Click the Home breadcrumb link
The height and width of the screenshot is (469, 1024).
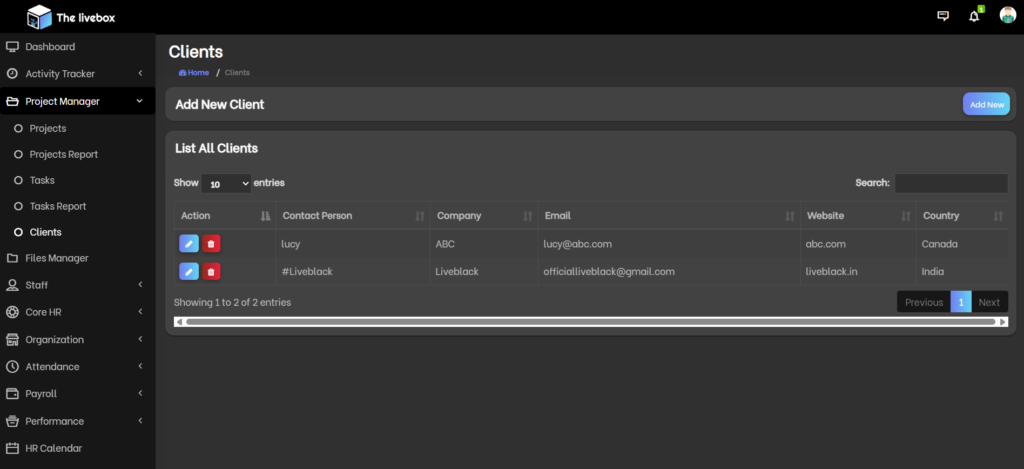[194, 73]
